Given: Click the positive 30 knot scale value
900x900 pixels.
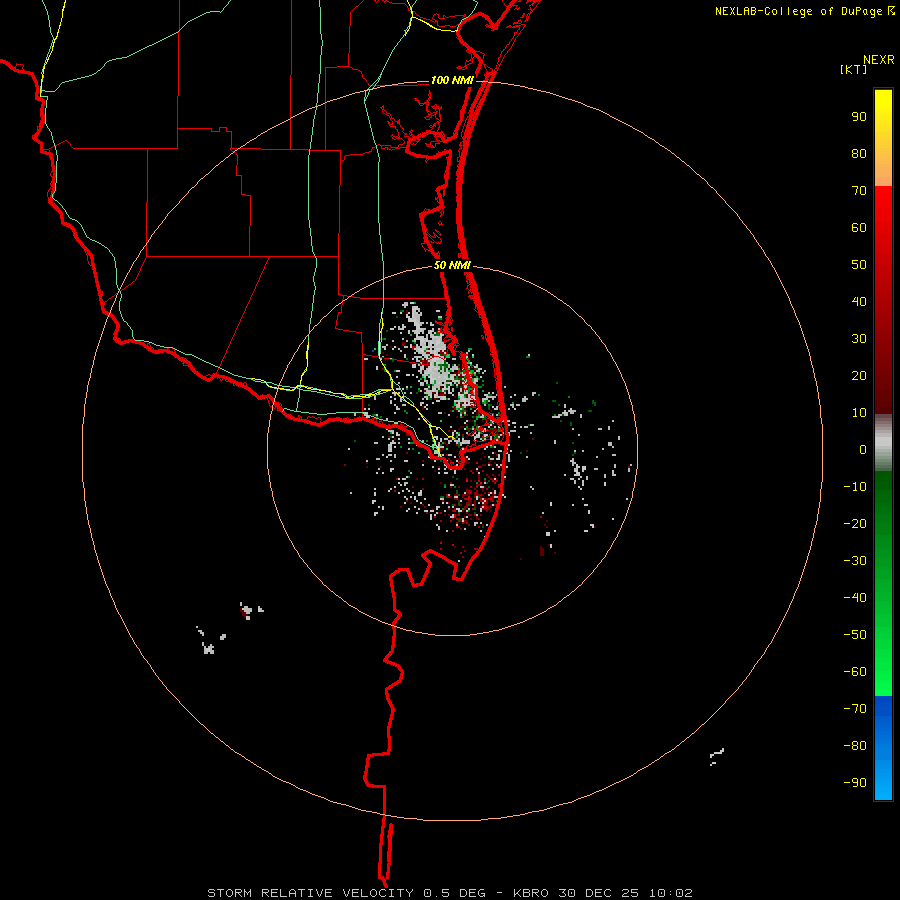Looking at the screenshot, I should click(x=859, y=339).
